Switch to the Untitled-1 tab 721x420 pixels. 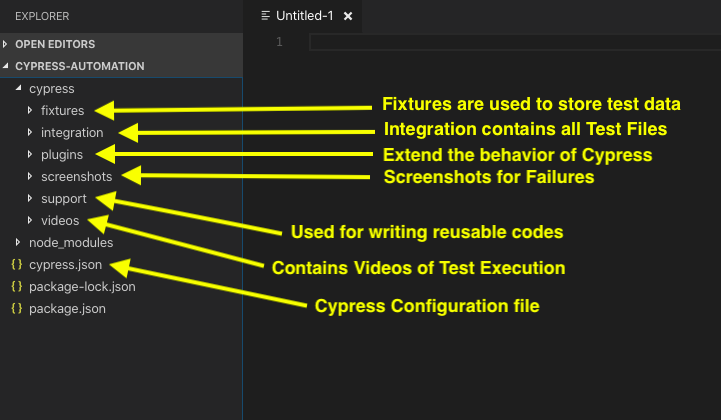pyautogui.click(x=303, y=16)
